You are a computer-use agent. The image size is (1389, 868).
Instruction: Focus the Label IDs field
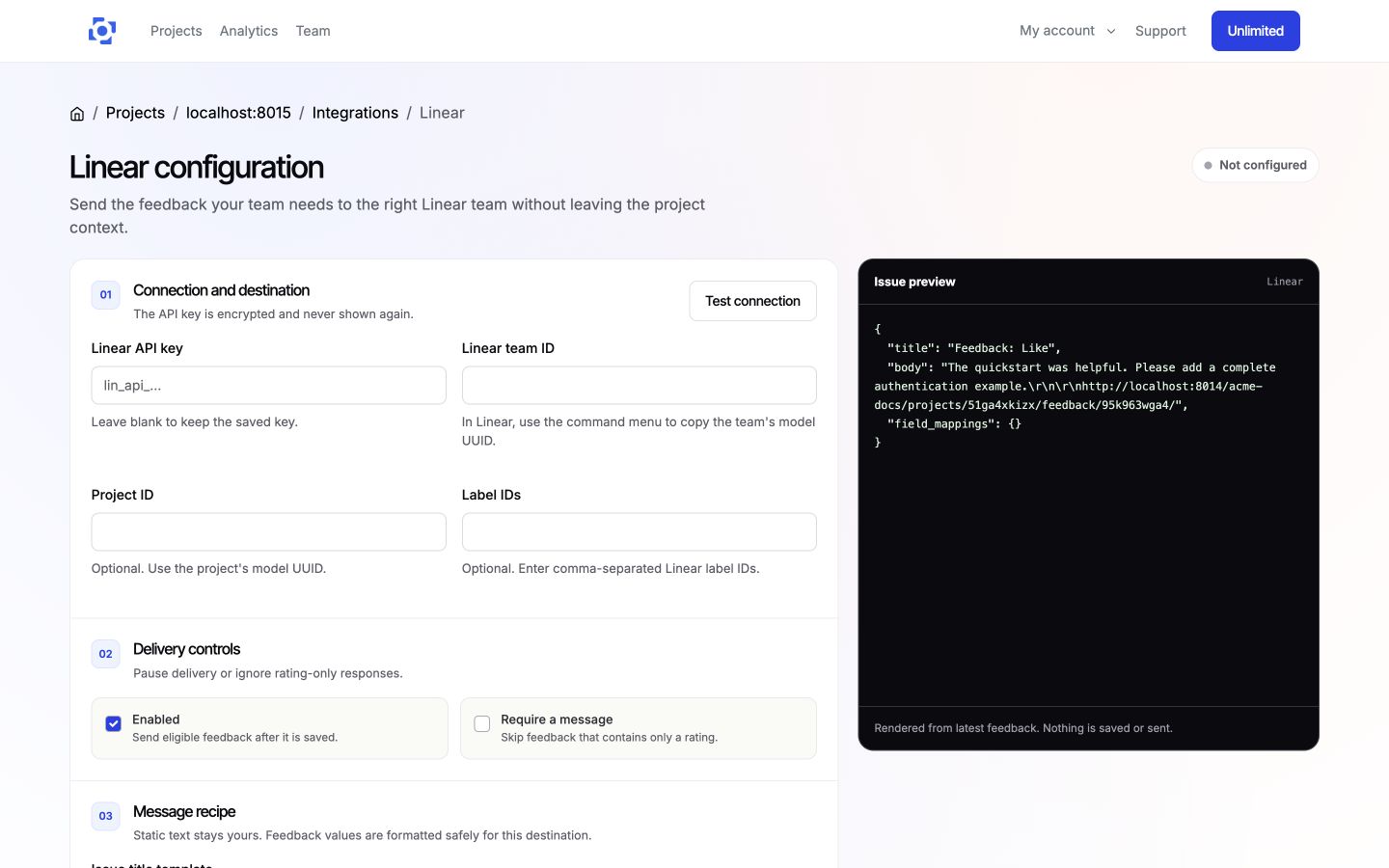point(640,531)
